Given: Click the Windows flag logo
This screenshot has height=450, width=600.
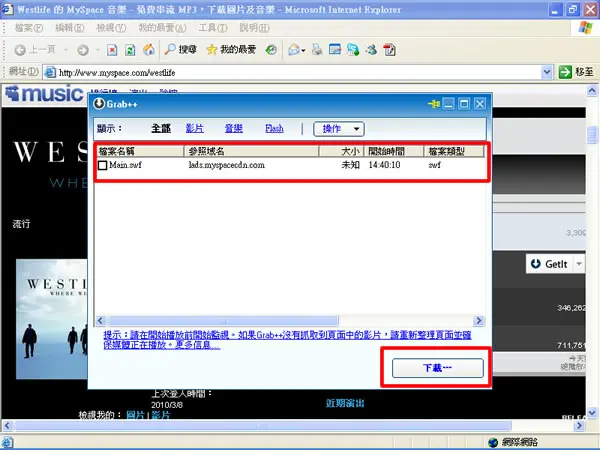Looking at the screenshot, I should tap(585, 28).
